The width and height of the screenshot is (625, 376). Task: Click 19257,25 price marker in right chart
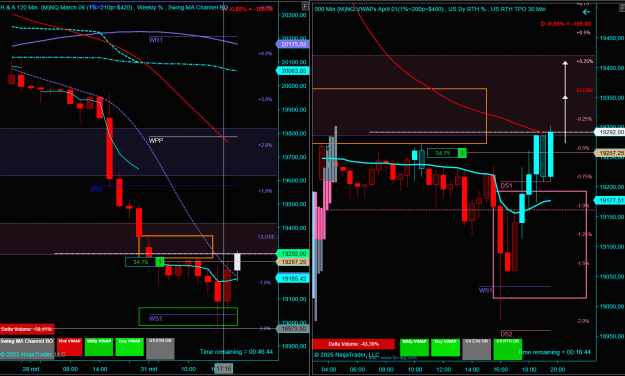[610, 153]
